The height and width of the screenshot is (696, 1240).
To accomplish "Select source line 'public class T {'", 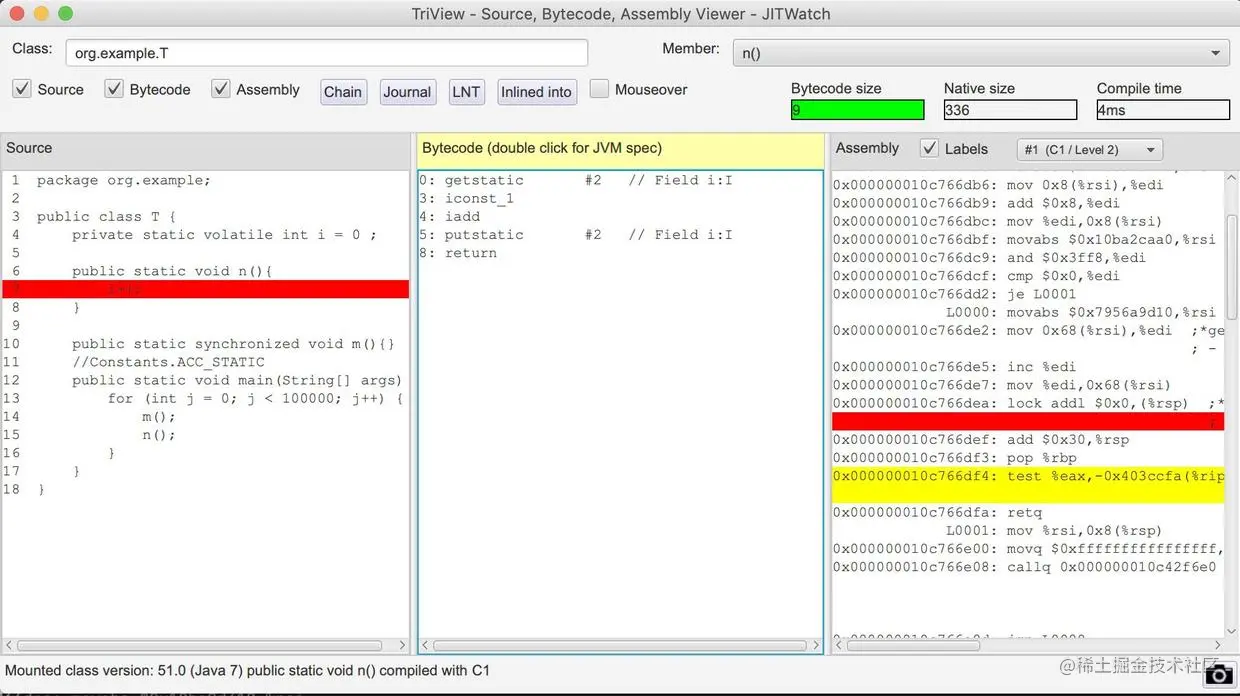I will (x=106, y=216).
